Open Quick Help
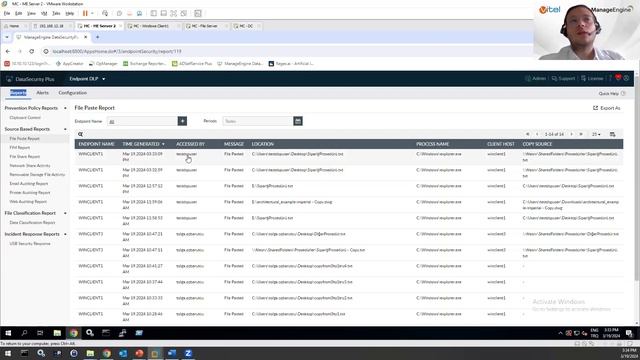The image size is (640, 360). (x=612, y=93)
